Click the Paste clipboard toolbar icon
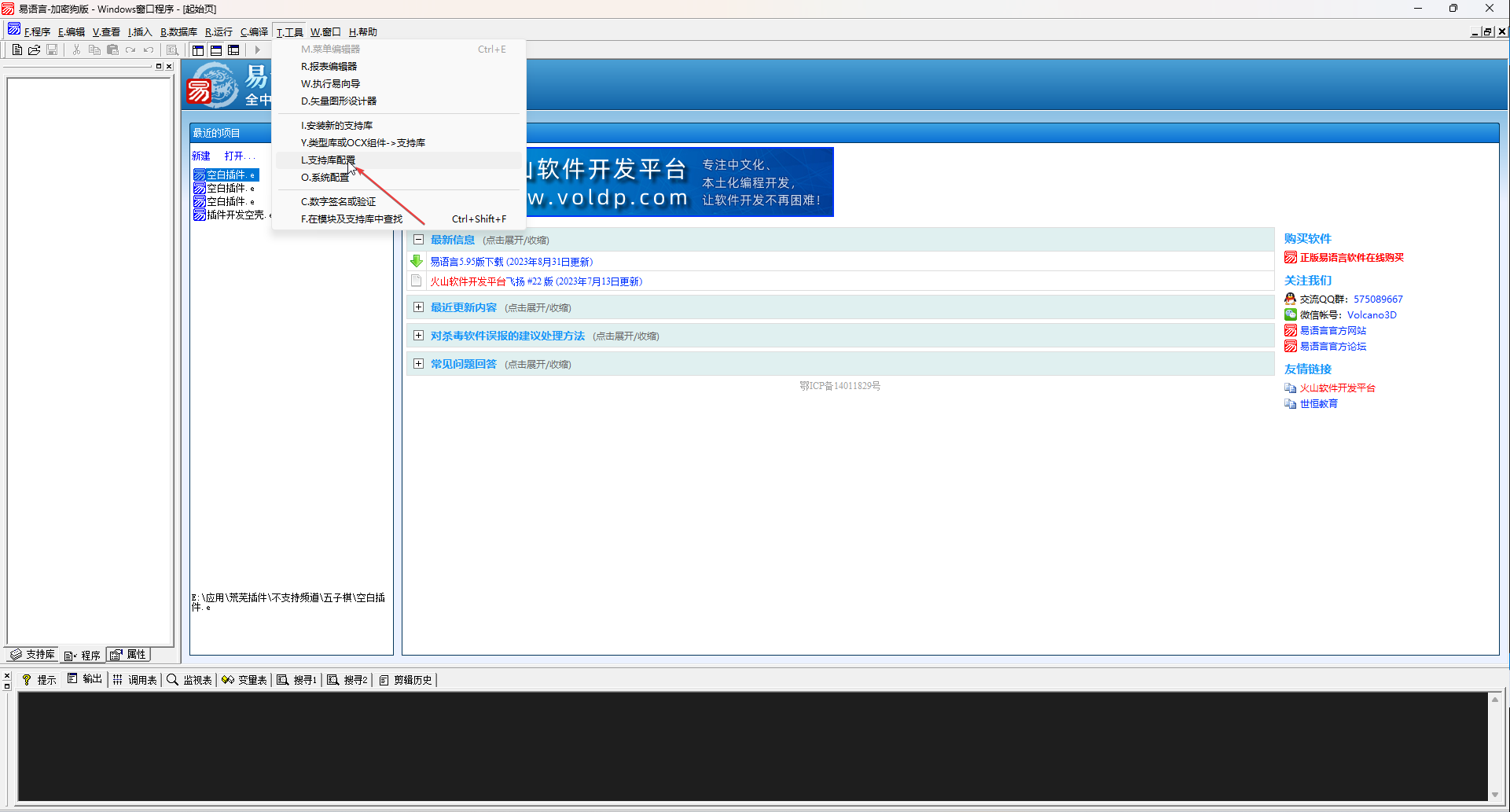Viewport: 1510px width, 812px height. (112, 50)
